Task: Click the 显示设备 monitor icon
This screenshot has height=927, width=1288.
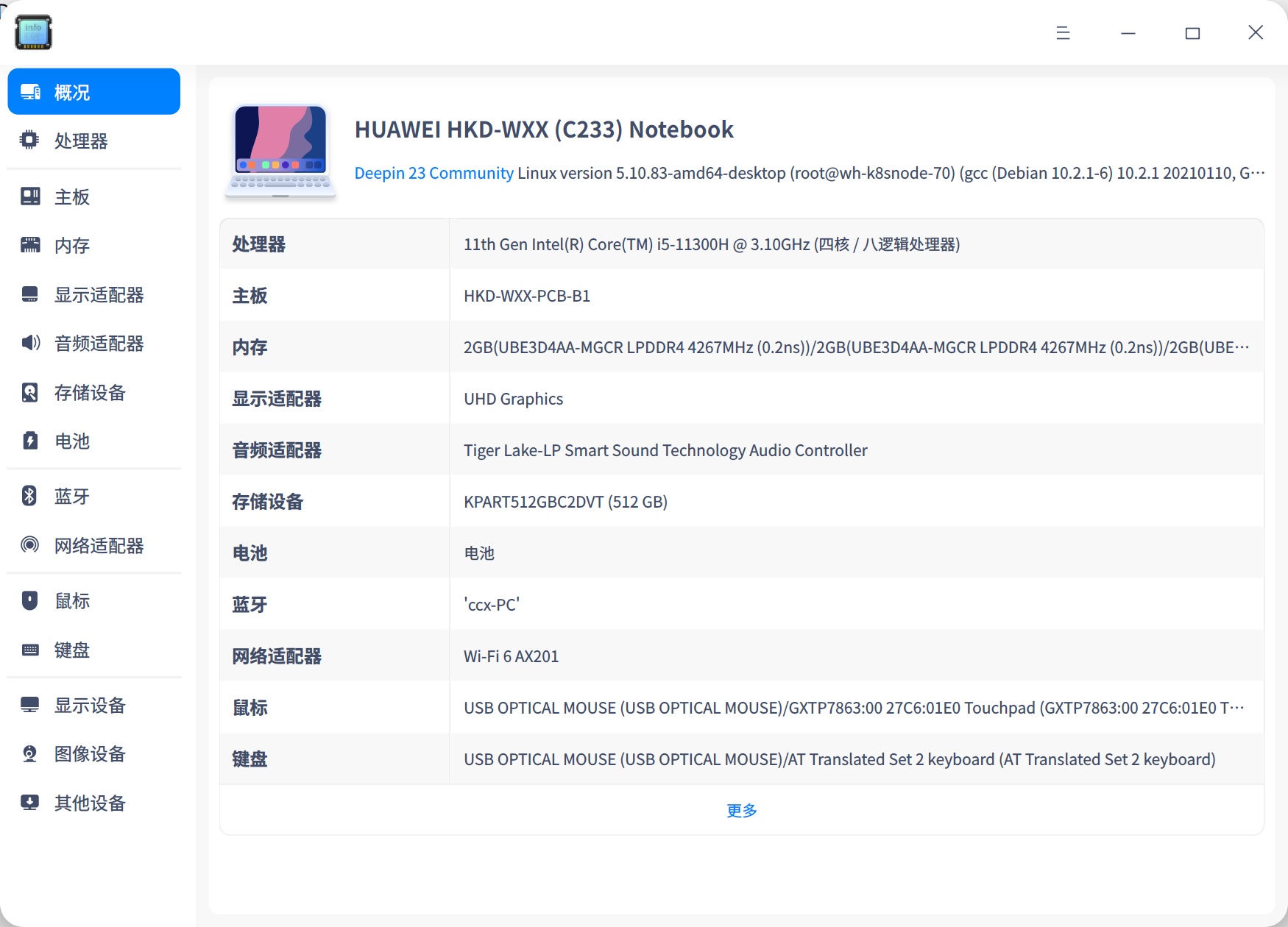Action: point(30,705)
